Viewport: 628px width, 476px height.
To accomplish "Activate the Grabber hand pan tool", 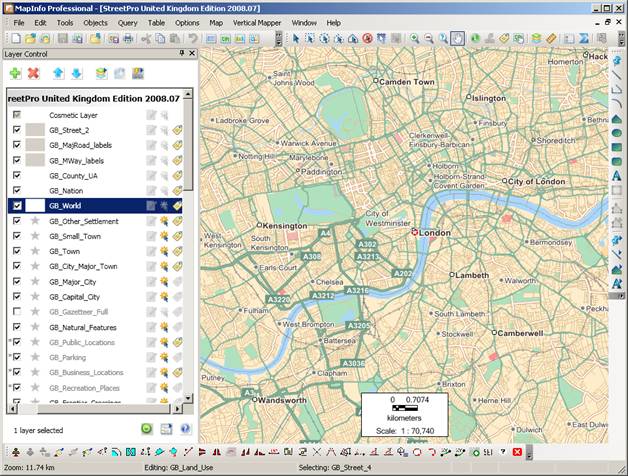I will click(457, 38).
